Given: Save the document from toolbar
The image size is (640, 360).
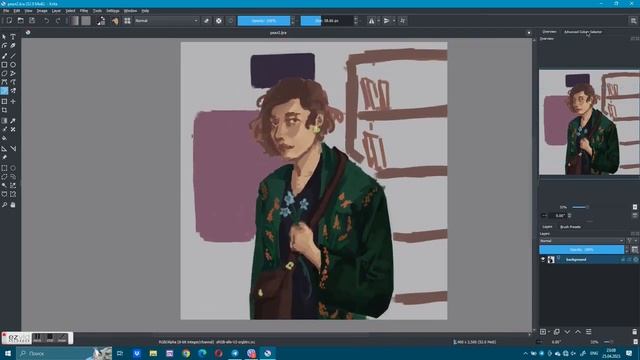Looking at the screenshot, I should click(32, 20).
